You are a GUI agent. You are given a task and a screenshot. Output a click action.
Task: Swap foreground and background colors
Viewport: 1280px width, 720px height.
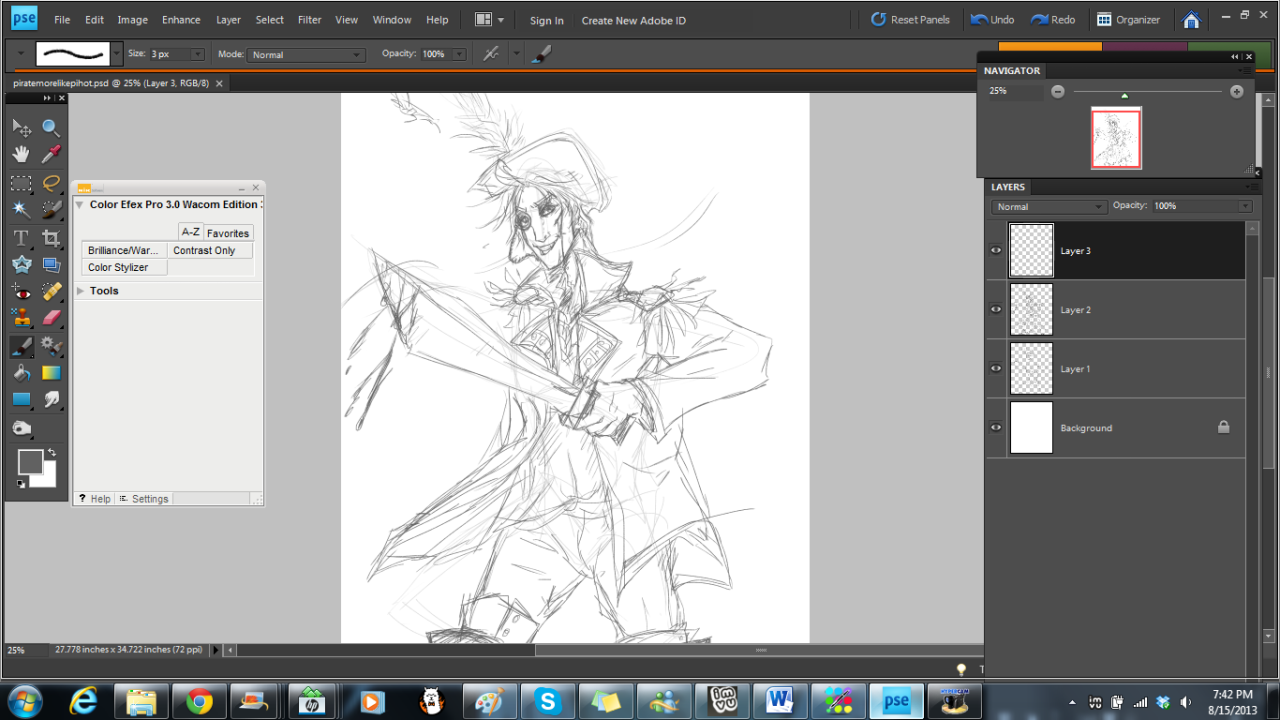(52, 453)
